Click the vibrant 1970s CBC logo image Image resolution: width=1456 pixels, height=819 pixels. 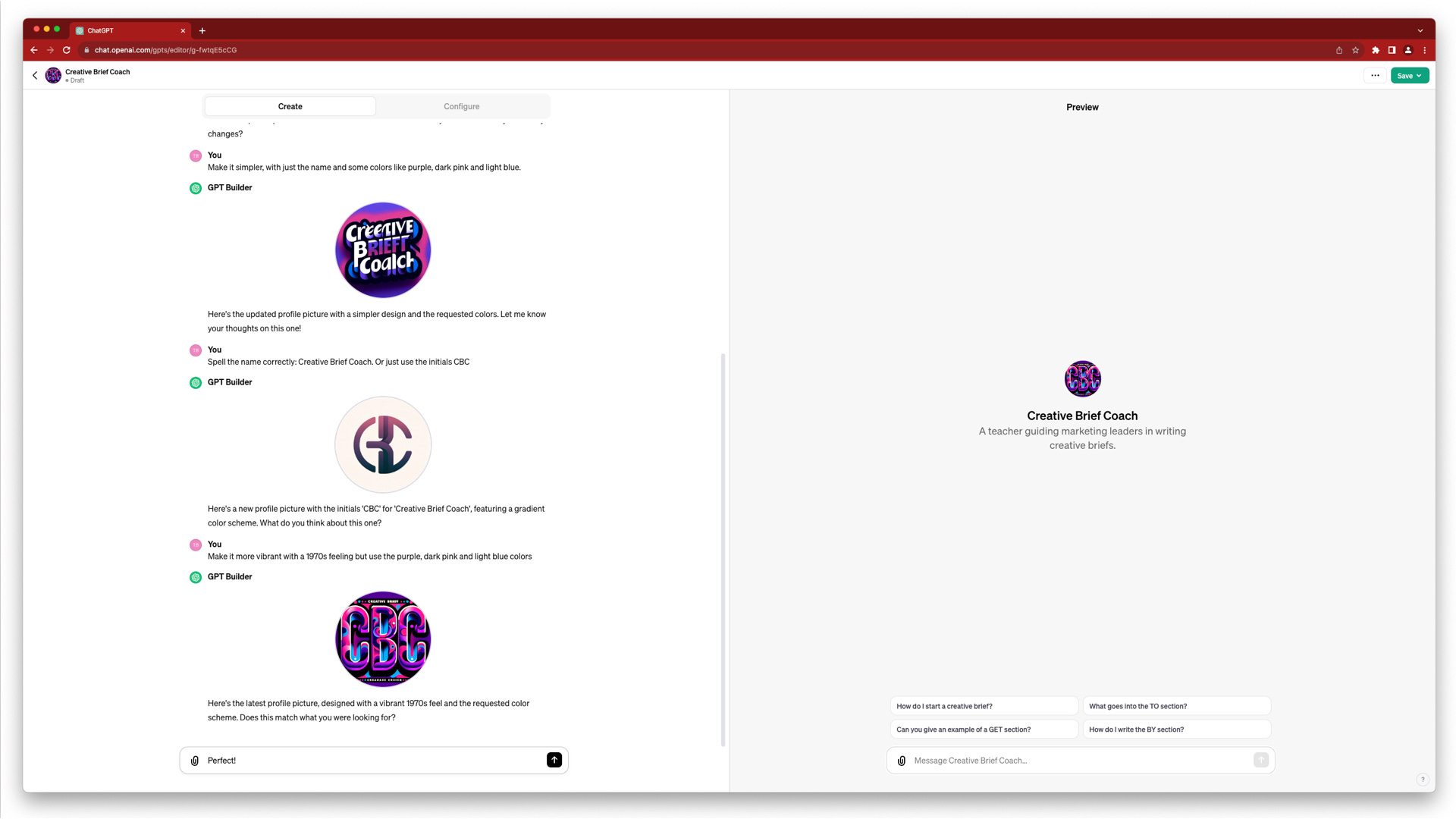(x=383, y=639)
